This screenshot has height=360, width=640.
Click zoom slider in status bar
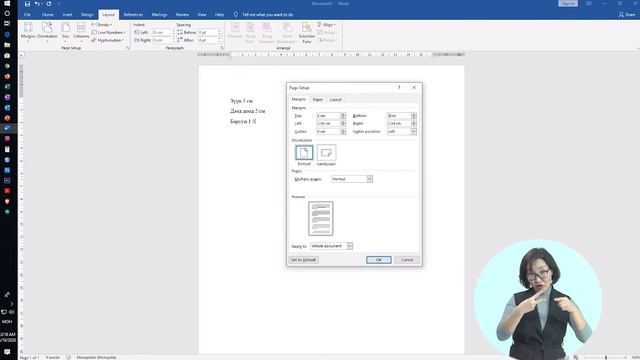click(606, 358)
